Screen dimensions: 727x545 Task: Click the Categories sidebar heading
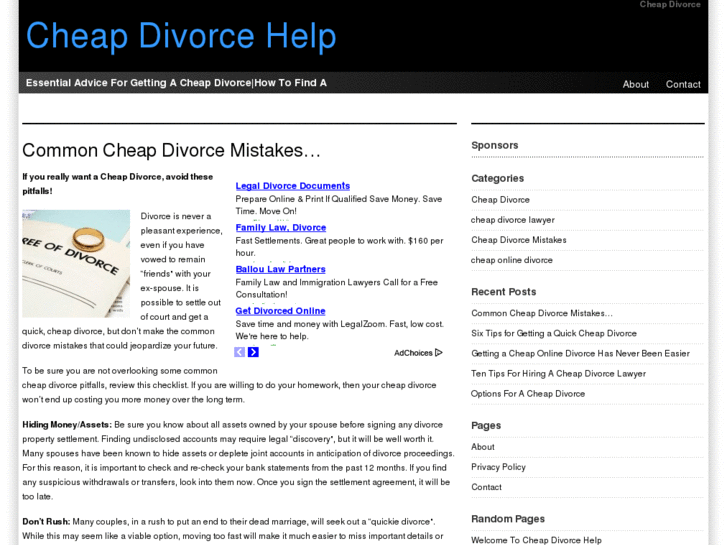[x=497, y=178]
